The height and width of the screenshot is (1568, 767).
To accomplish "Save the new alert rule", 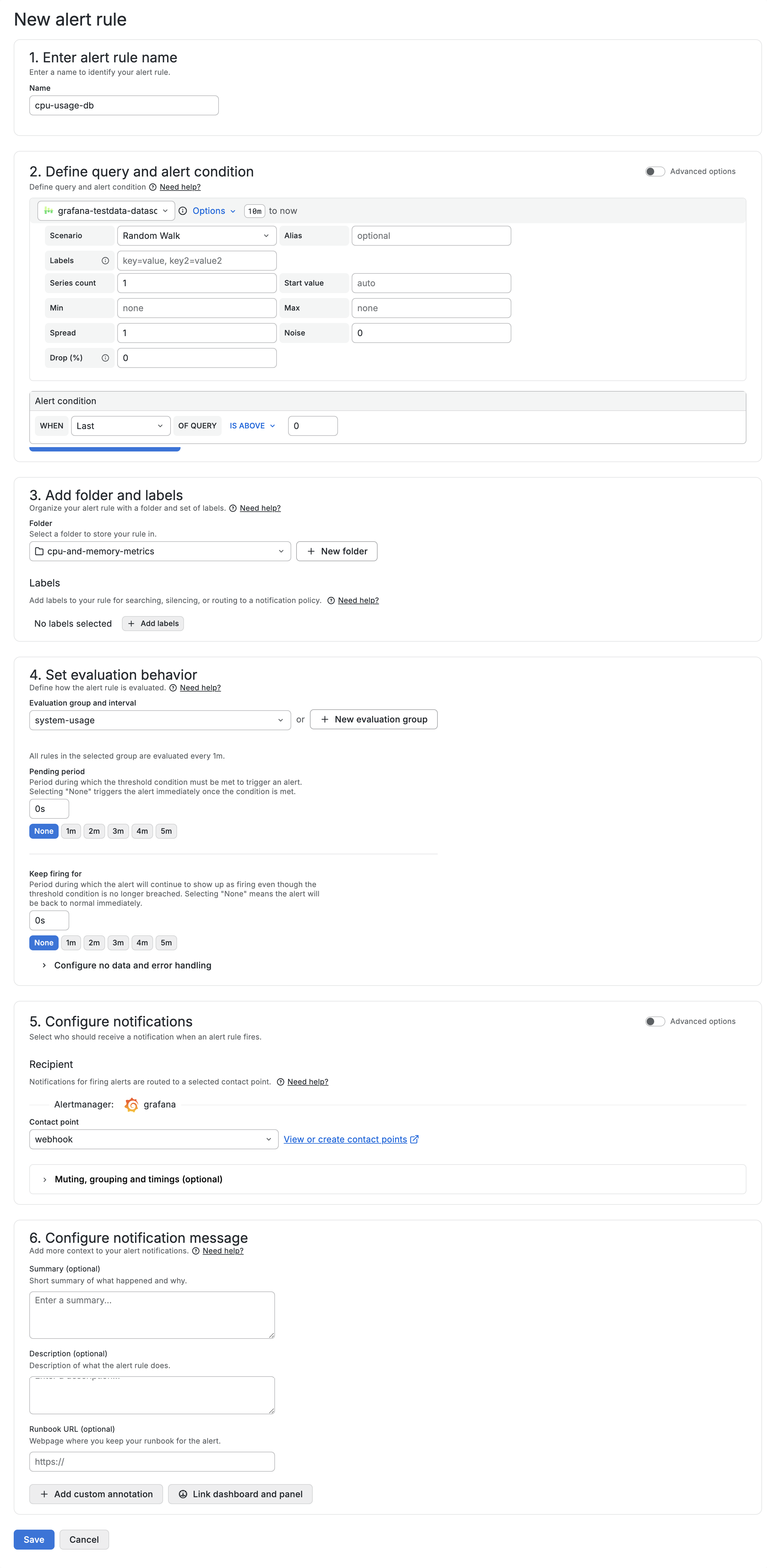I will (x=34, y=1539).
